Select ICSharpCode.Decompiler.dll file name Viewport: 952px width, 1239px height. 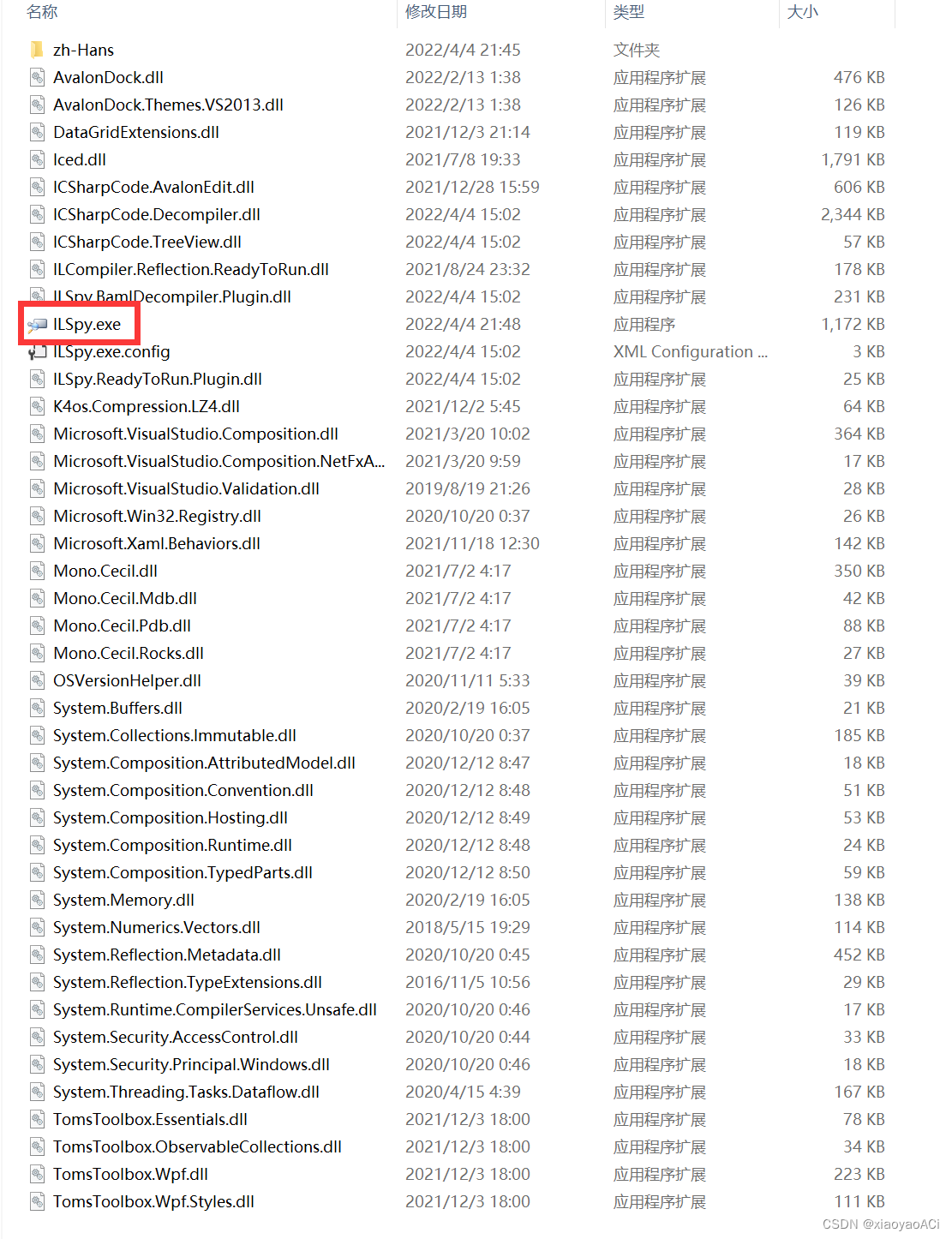pyautogui.click(x=157, y=214)
